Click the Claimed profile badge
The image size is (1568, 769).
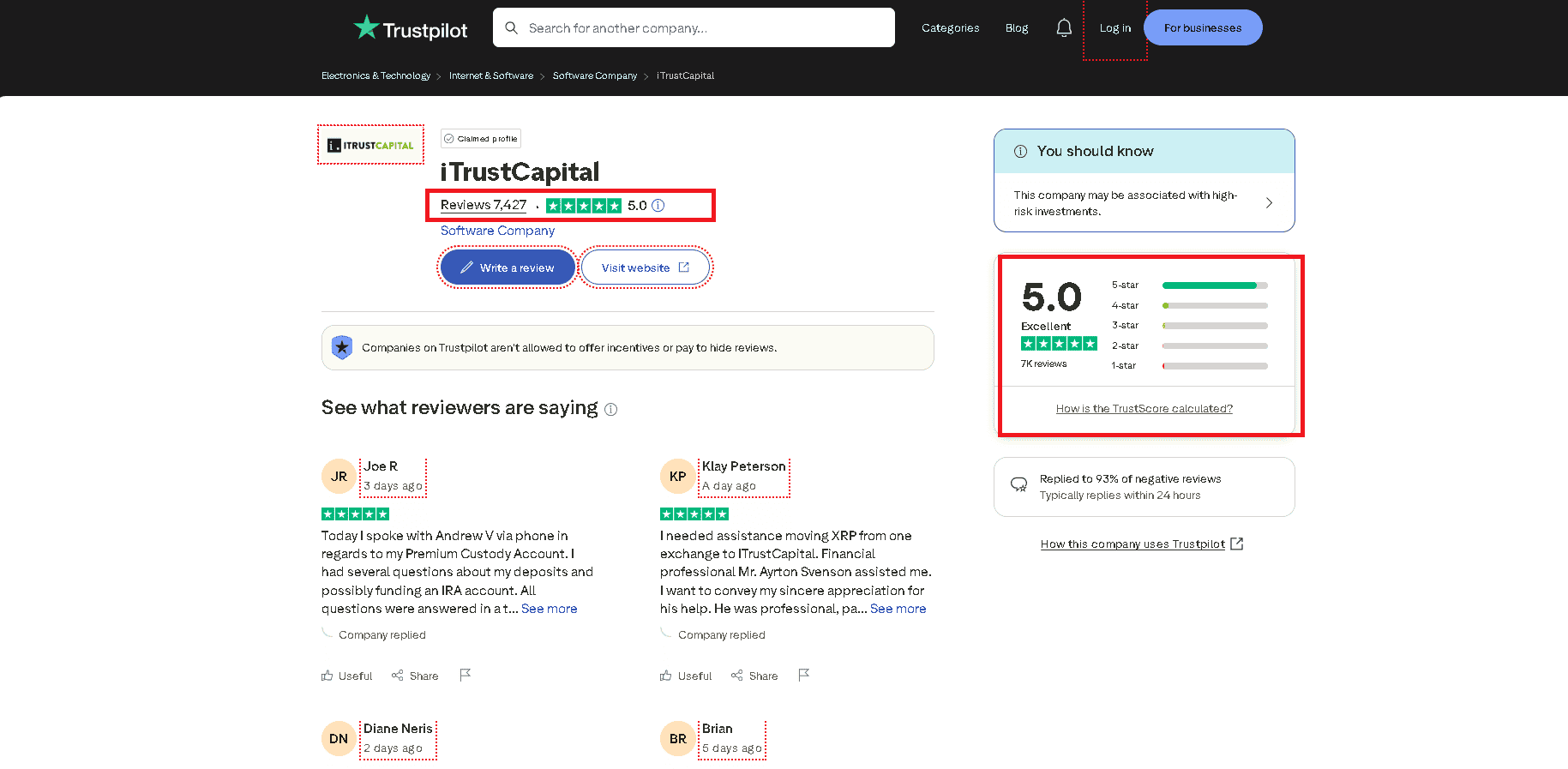pyautogui.click(x=481, y=138)
